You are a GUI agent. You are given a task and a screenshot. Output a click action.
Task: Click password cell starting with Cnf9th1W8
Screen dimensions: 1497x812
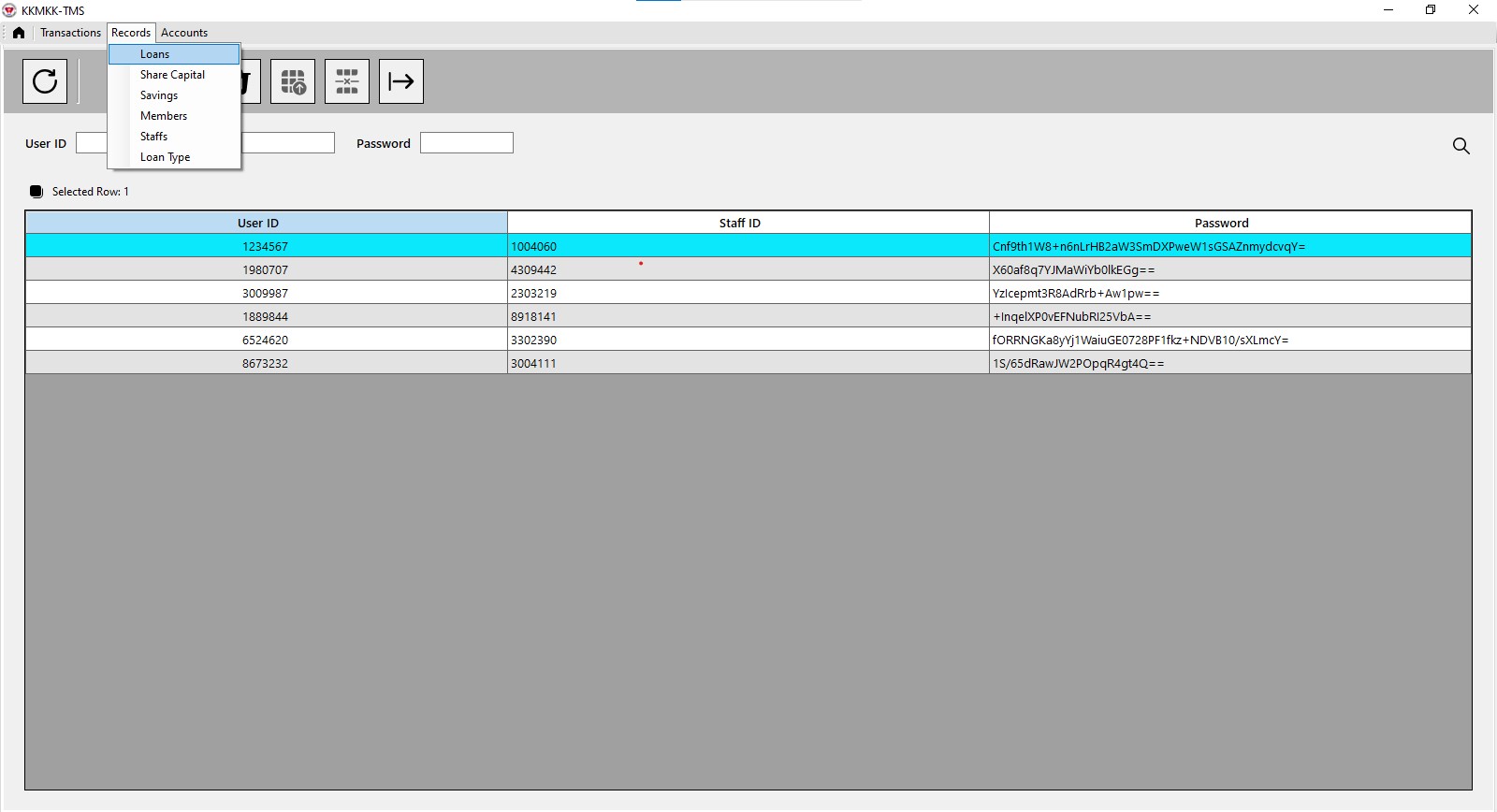coord(1230,246)
